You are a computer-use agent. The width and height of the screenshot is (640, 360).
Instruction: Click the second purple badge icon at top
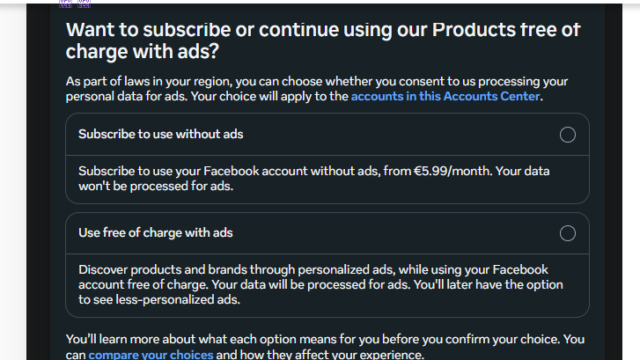(84, 4)
